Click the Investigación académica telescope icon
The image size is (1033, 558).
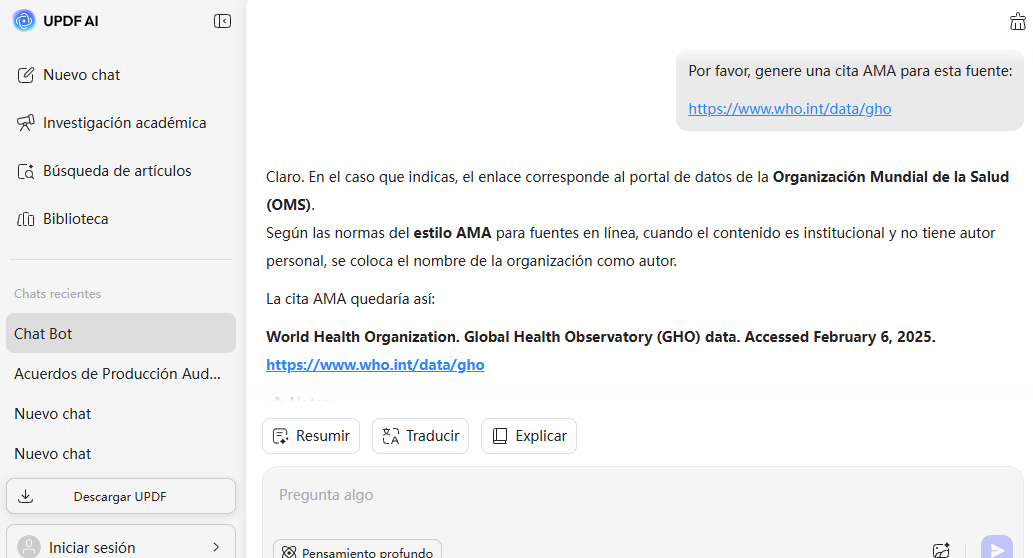[x=26, y=123]
